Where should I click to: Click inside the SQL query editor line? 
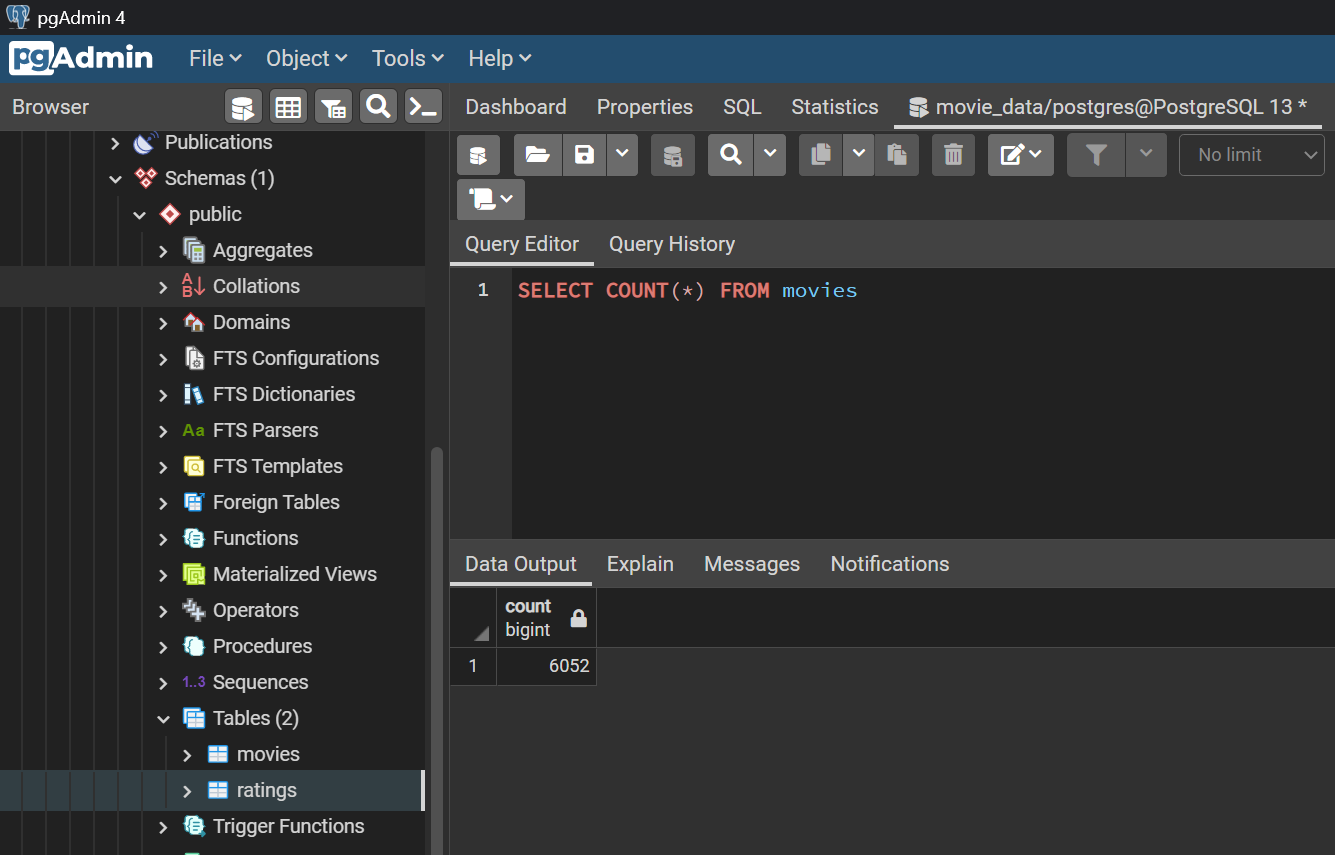tap(687, 291)
